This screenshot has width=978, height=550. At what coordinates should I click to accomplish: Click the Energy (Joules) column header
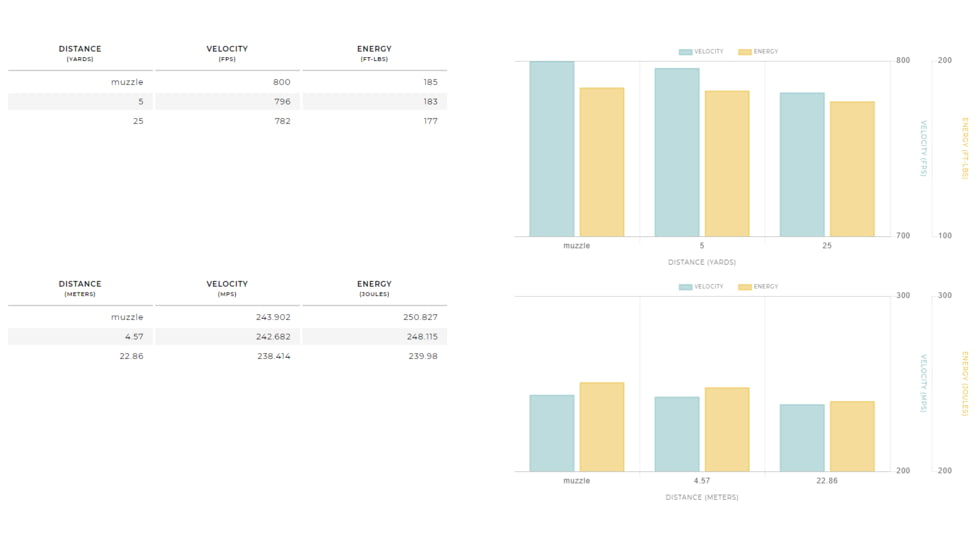pos(374,288)
